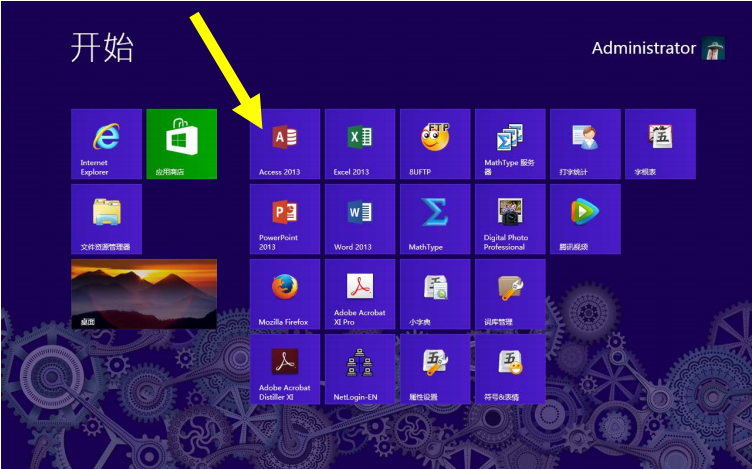This screenshot has height=469, width=752.
Task: Open the Adobe Acrobat XI Pro tile
Action: 360,294
